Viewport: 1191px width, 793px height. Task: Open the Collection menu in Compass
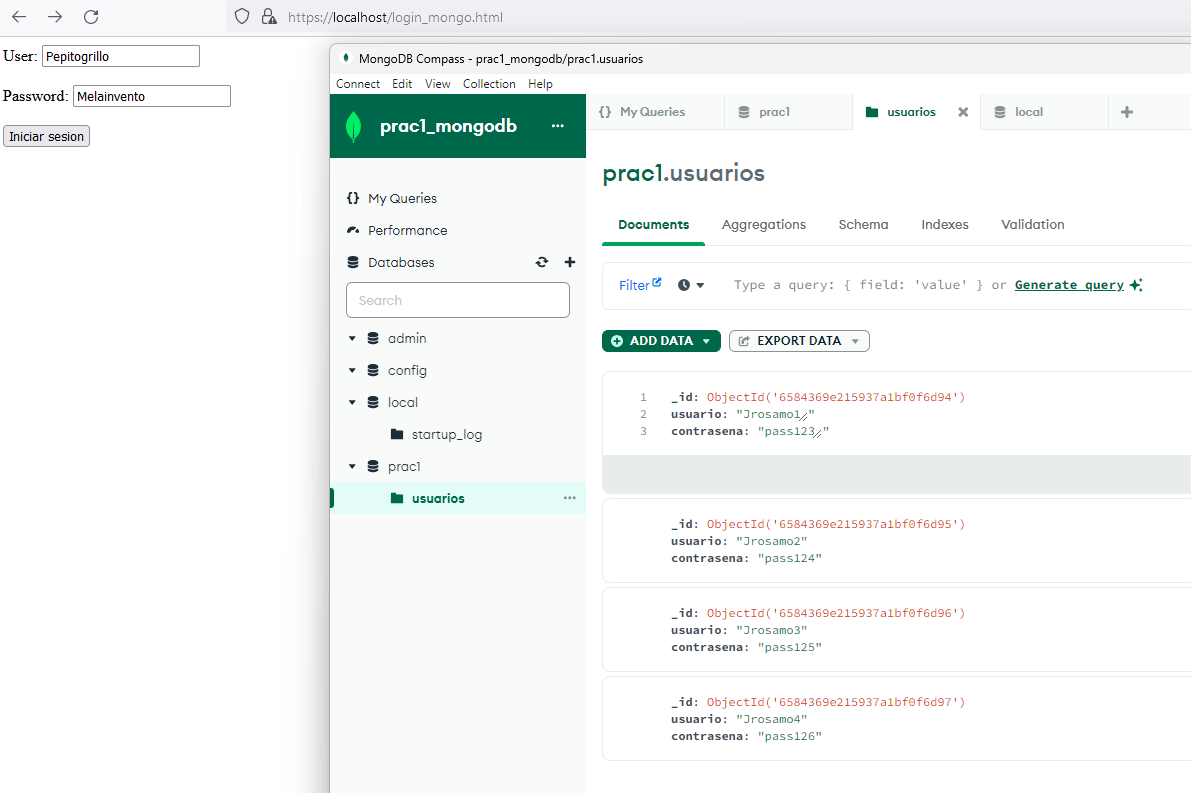pyautogui.click(x=489, y=84)
